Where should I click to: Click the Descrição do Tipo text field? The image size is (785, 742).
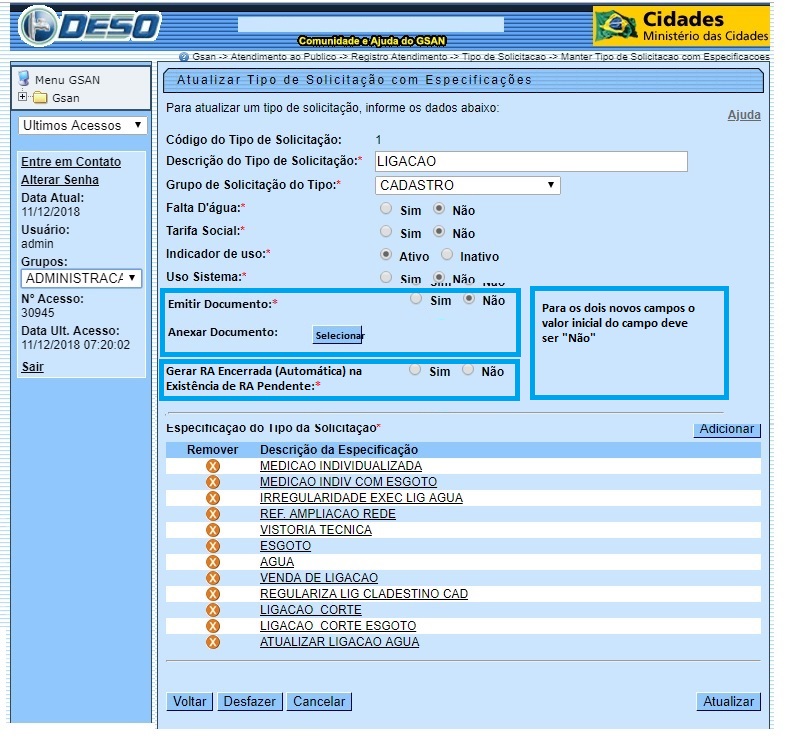(531, 161)
